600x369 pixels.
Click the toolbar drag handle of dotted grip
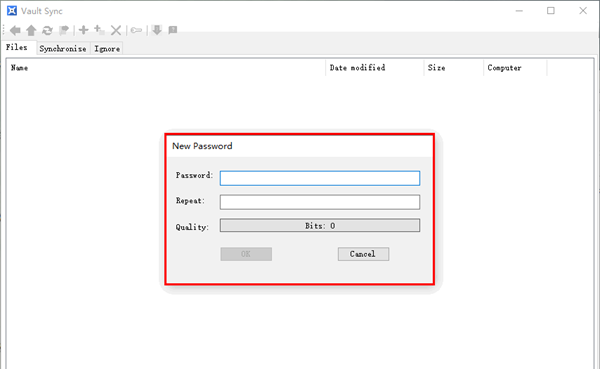[4, 30]
